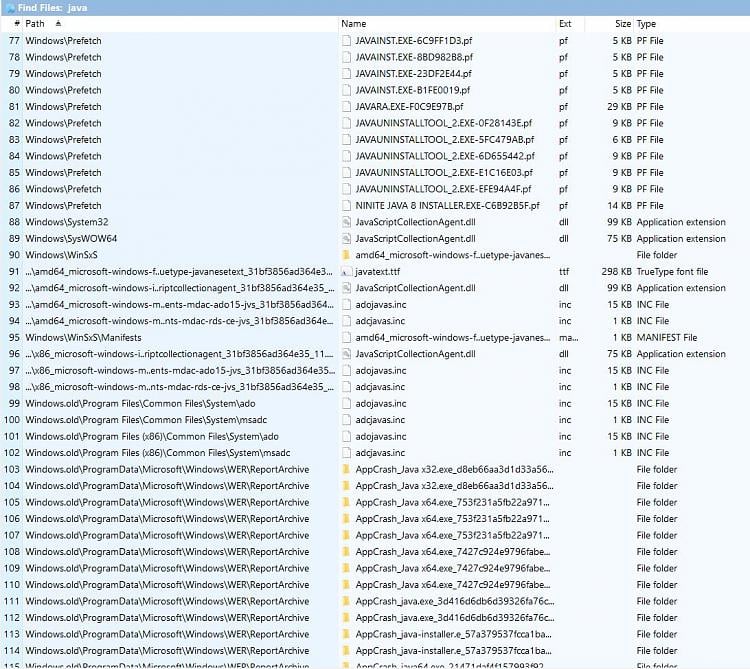Click the 14 KB size cell

(x=619, y=206)
